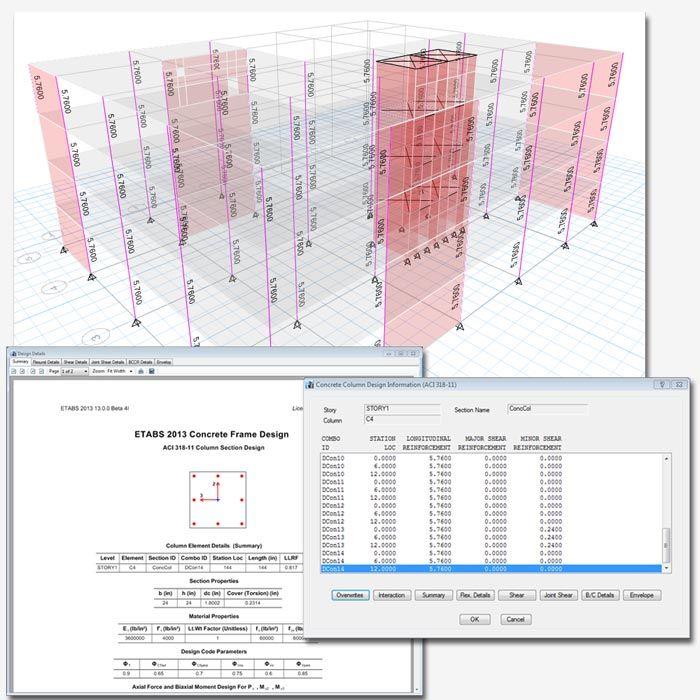Click the Joint Shear button
Screen dimensions: 700x700
pyautogui.click(x=558, y=595)
